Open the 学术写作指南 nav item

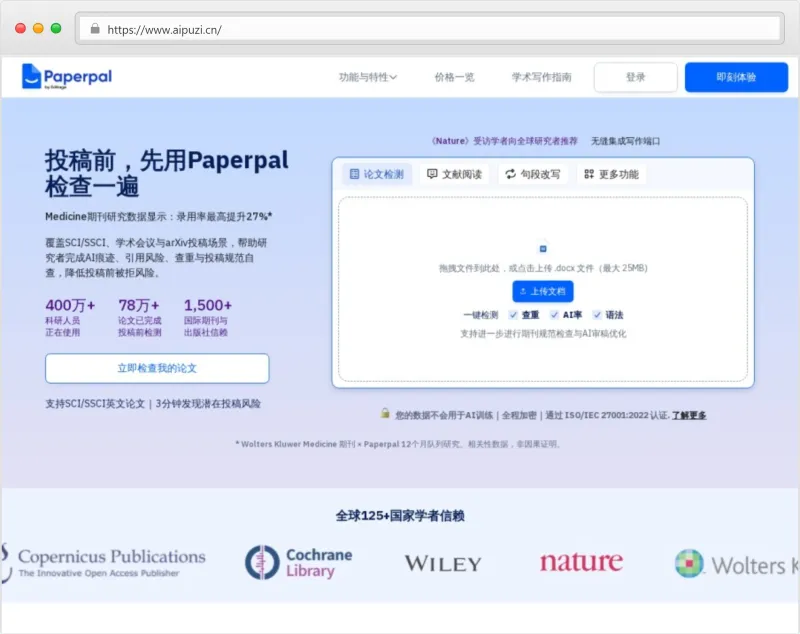pos(541,77)
